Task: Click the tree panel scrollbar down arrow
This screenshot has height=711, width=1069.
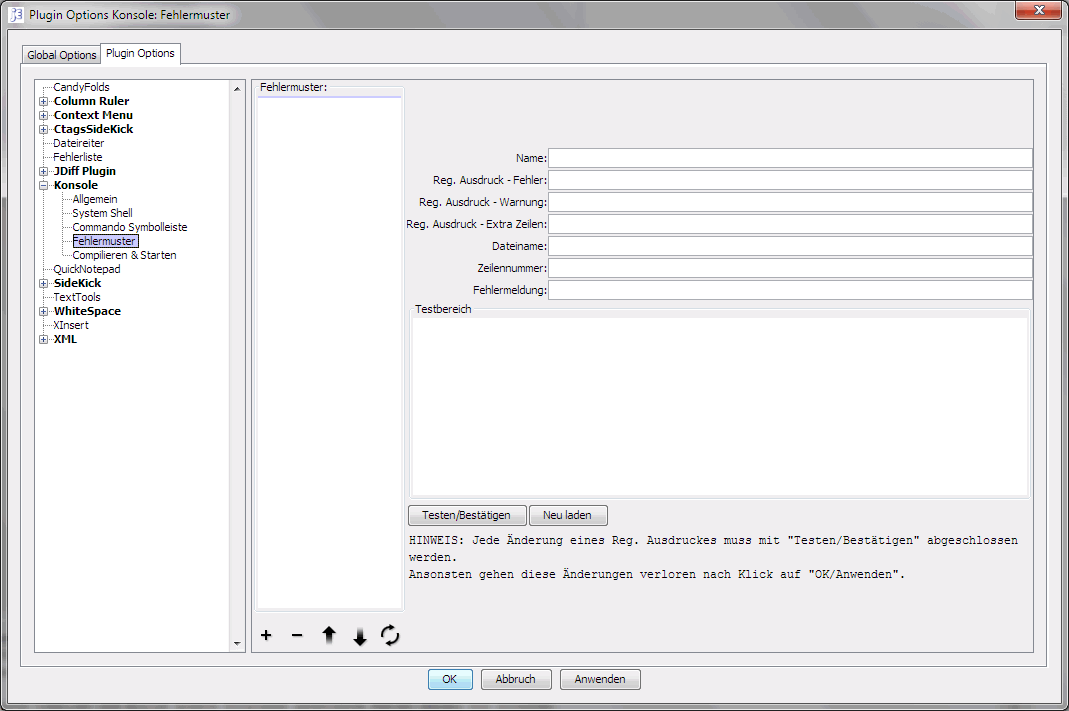Action: pos(237,644)
